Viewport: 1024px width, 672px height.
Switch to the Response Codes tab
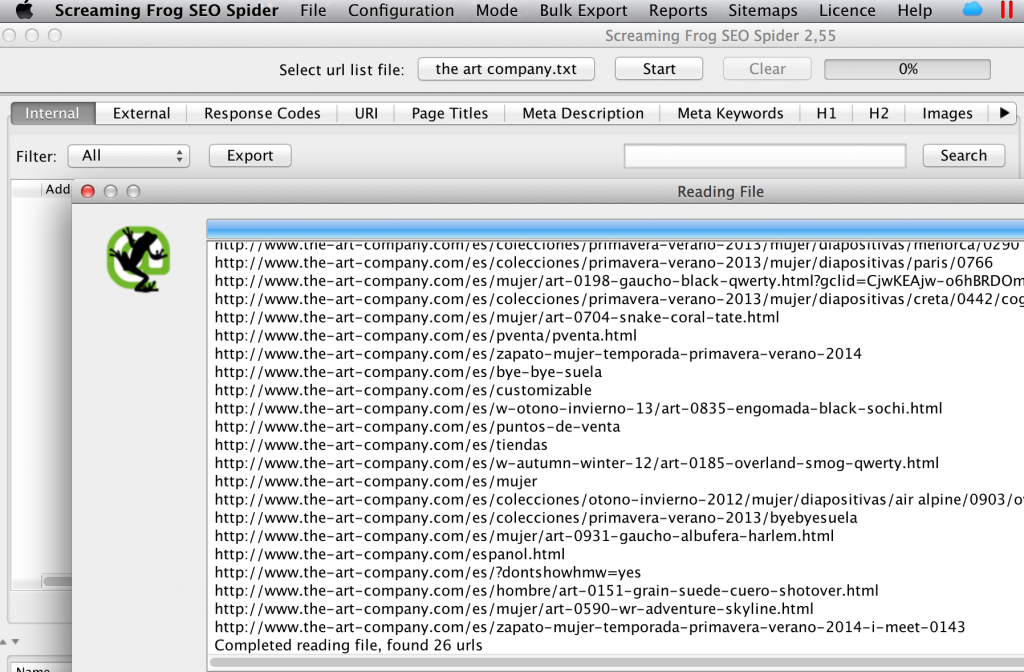(262, 114)
